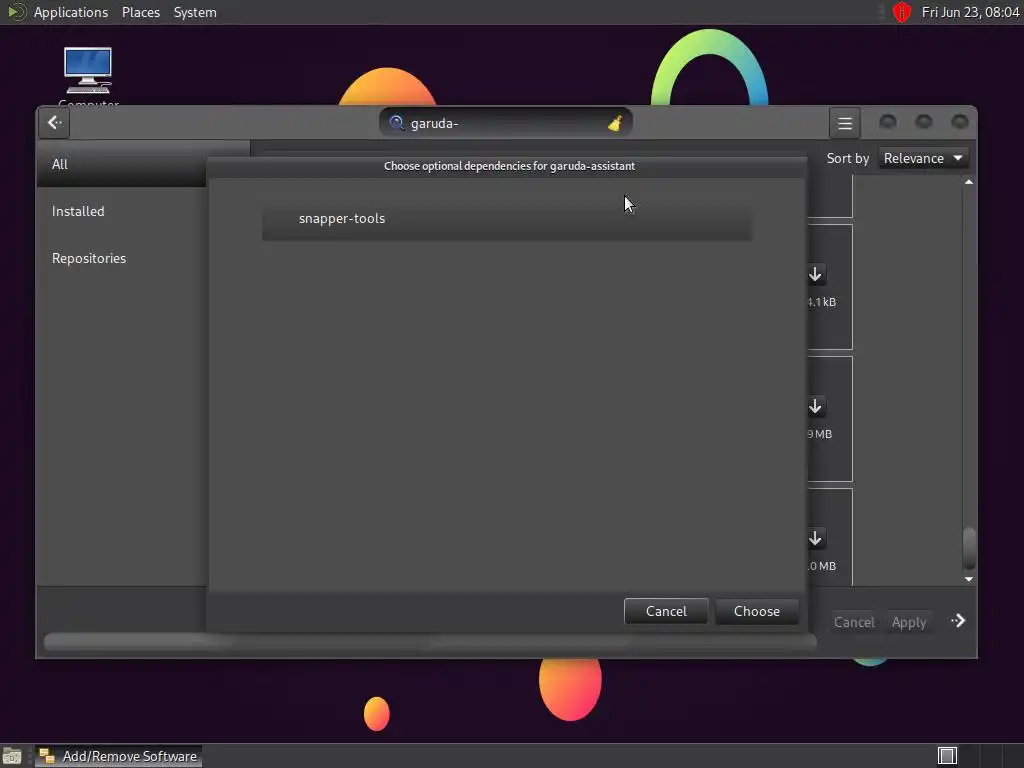Screen dimensions: 1024x768
Task: Click the package list scrollbar thumb
Action: point(969,547)
